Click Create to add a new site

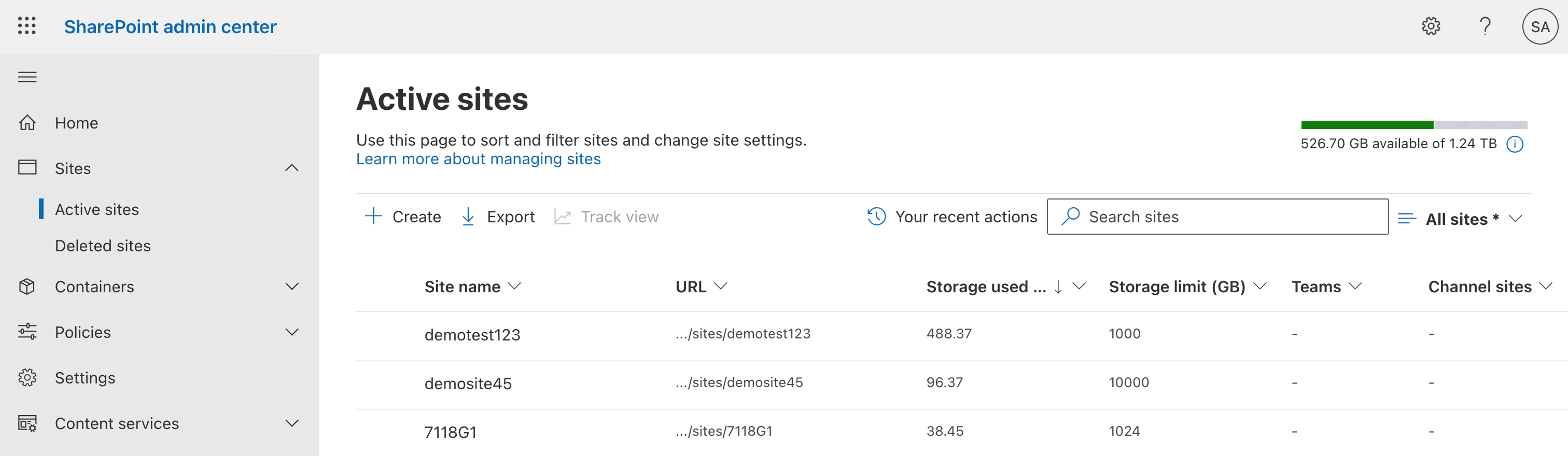point(403,217)
